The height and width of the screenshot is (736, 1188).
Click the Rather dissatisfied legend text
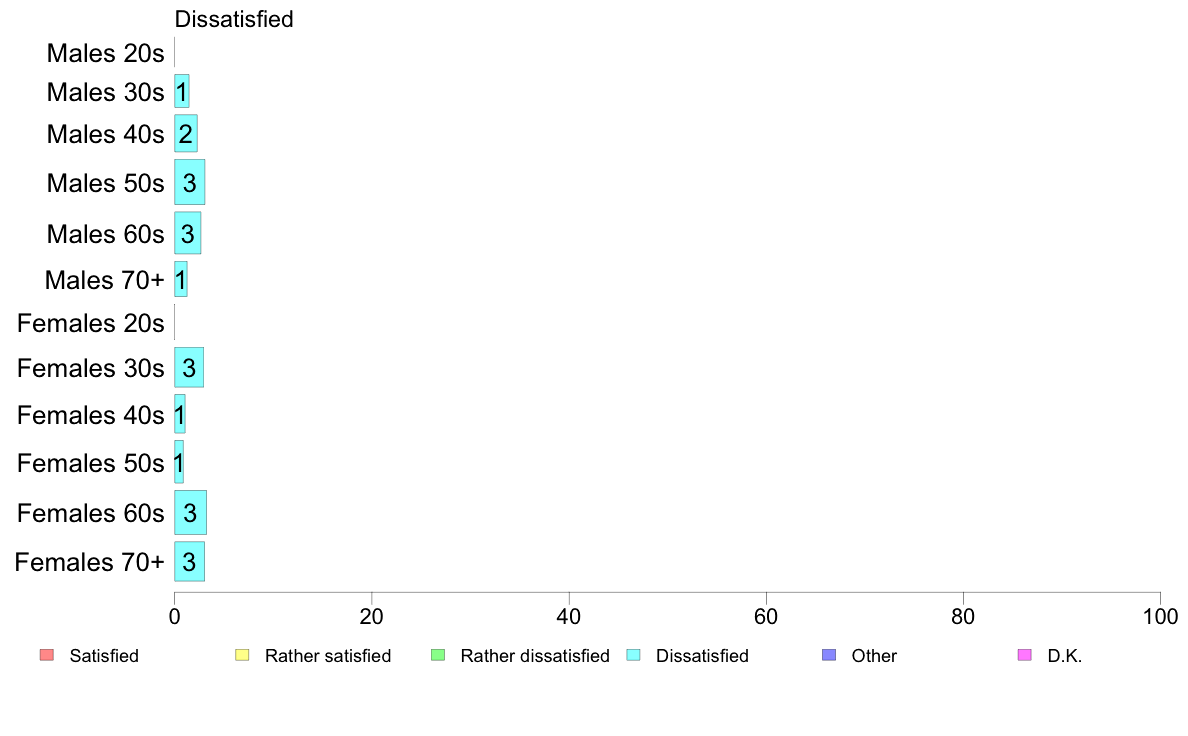pyautogui.click(x=535, y=656)
